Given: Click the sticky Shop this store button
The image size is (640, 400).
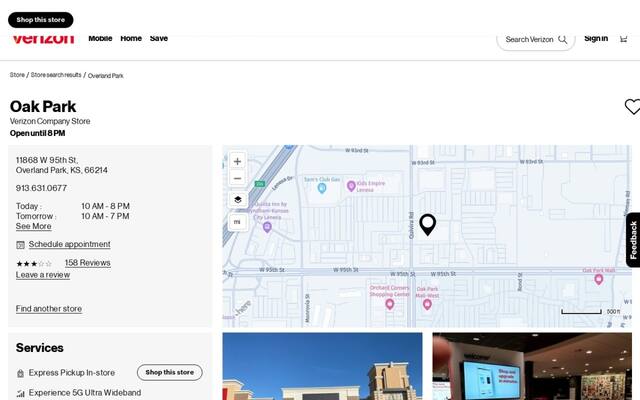Looking at the screenshot, I should pyautogui.click(x=40, y=20).
